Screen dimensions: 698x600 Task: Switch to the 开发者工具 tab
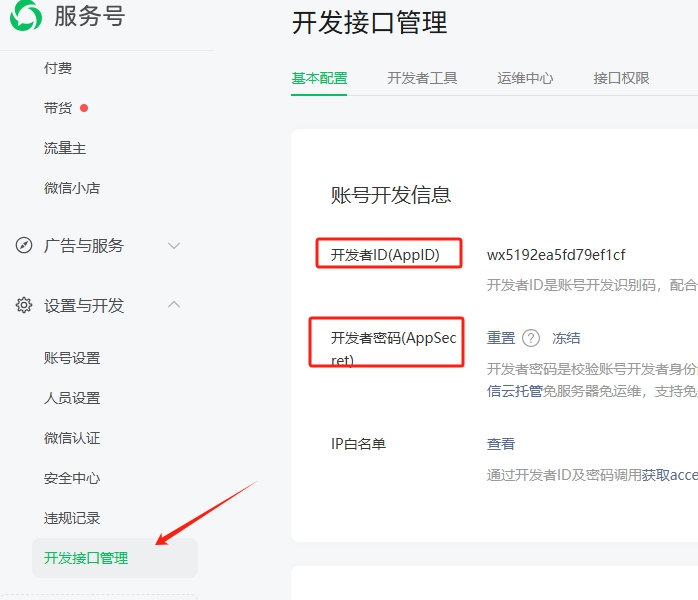pyautogui.click(x=422, y=78)
